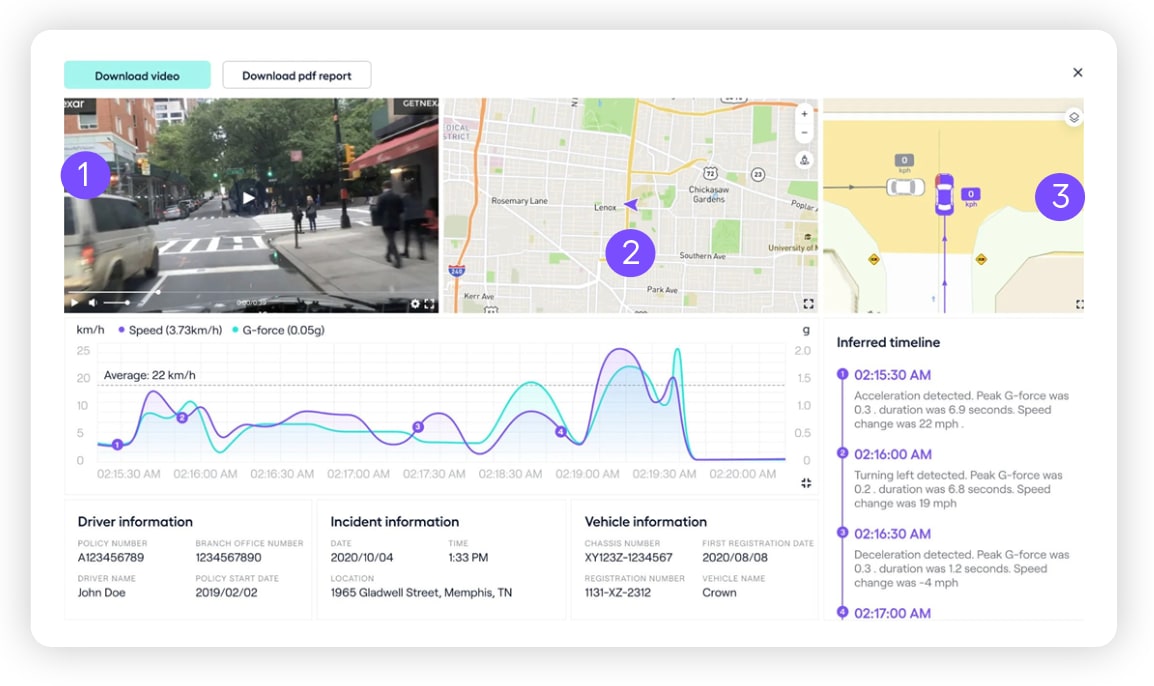Image resolution: width=1154 pixels, height=686 pixels.
Task: Open layers button on collision view
Action: 1074,118
